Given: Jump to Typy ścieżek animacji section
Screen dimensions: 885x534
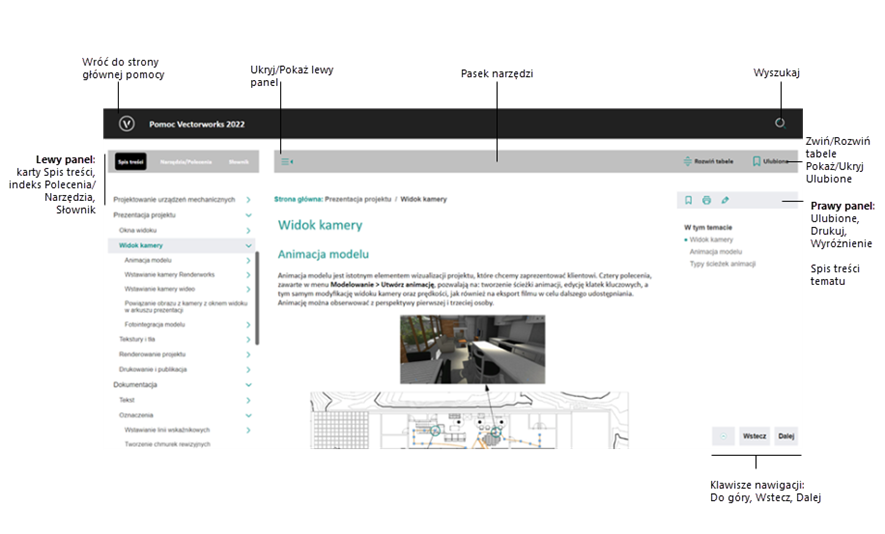Looking at the screenshot, I should click(722, 264).
